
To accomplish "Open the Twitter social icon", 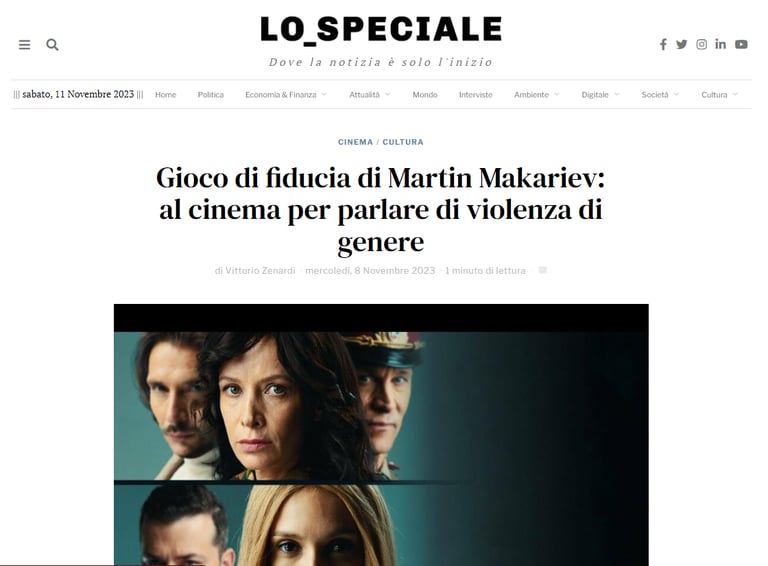I will pyautogui.click(x=681, y=45).
